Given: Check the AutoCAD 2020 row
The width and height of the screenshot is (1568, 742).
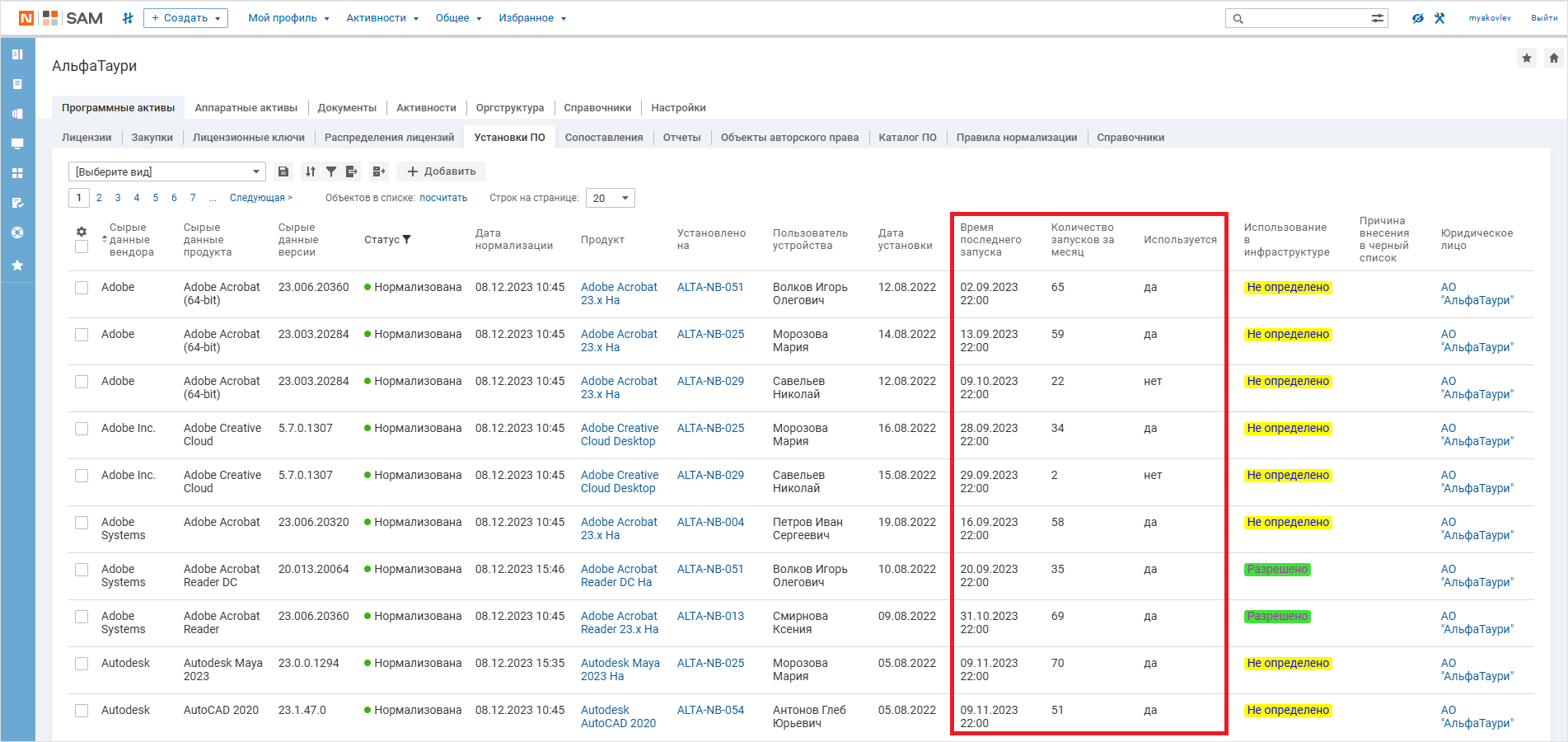Looking at the screenshot, I should coord(82,711).
